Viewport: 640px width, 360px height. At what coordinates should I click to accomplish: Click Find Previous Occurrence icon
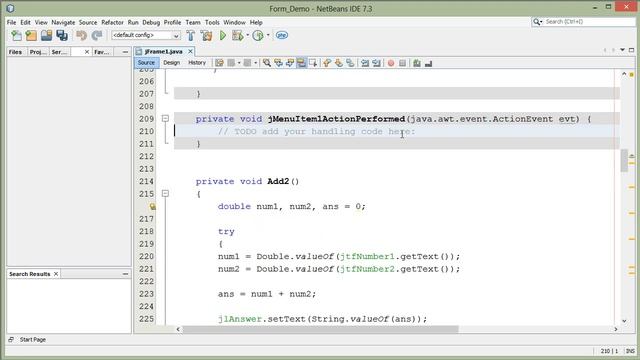pyautogui.click(x=278, y=63)
